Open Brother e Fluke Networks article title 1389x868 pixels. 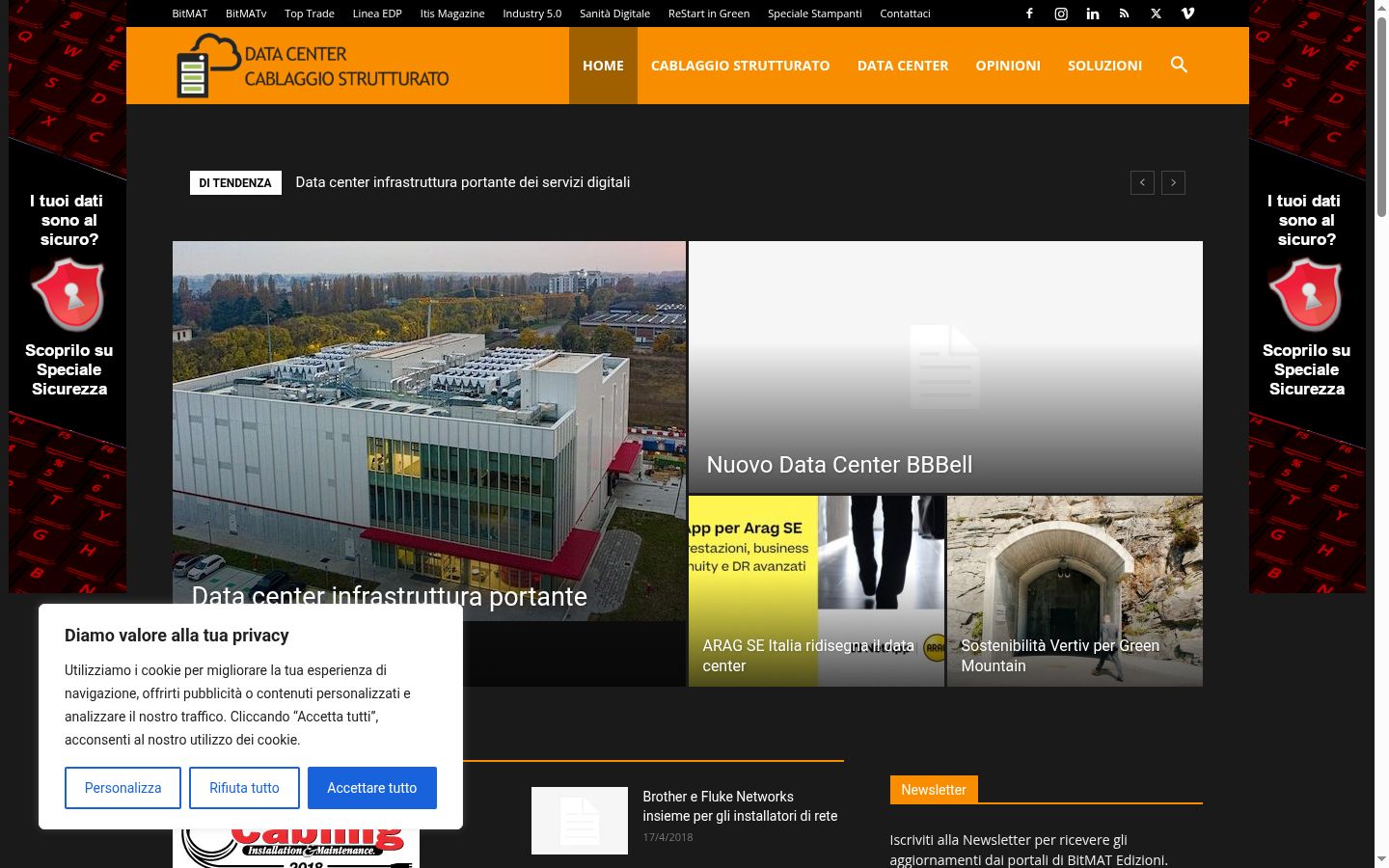740,806
